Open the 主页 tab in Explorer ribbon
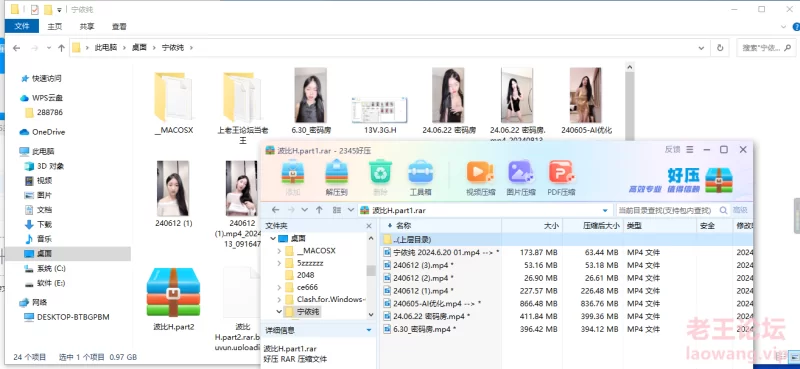 click(55, 26)
